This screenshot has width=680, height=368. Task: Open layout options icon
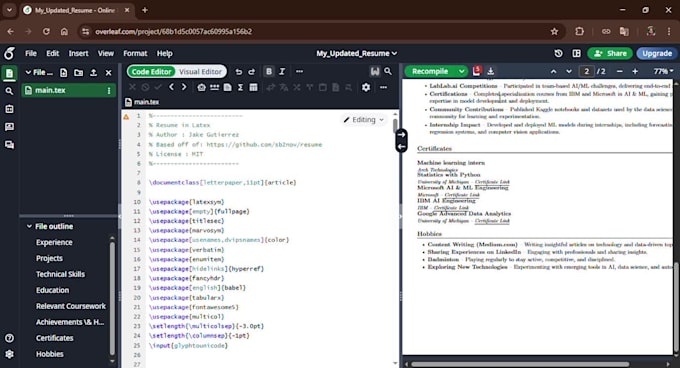[576, 53]
